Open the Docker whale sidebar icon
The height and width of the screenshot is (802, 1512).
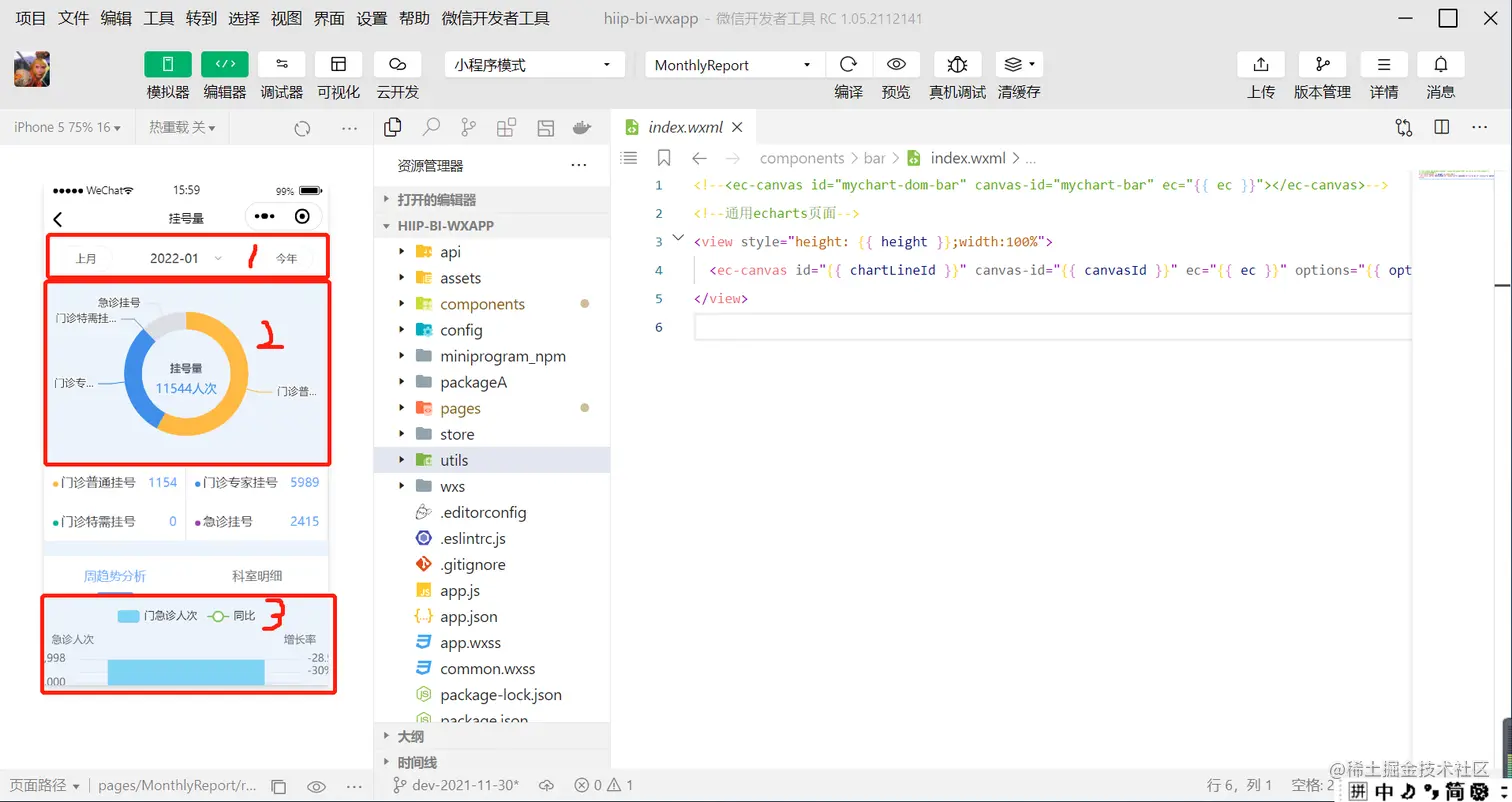tap(582, 127)
